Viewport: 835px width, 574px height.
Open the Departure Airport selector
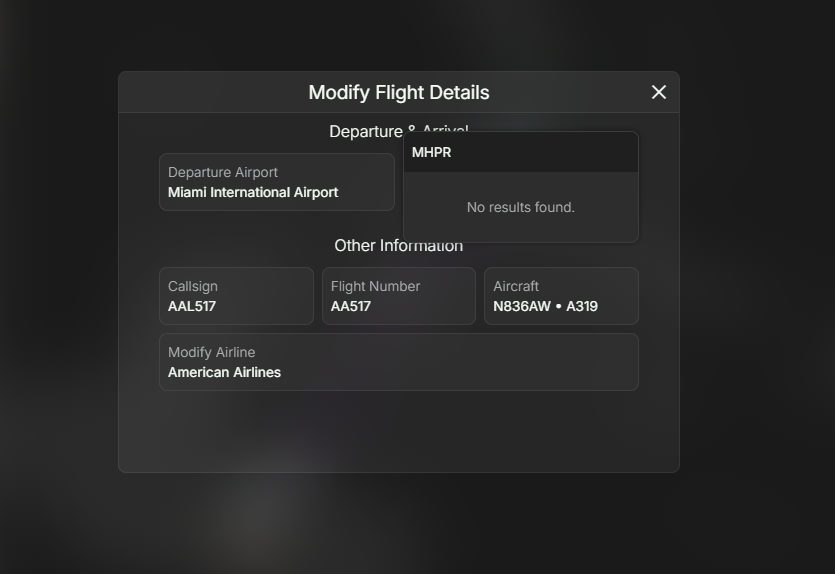point(277,182)
